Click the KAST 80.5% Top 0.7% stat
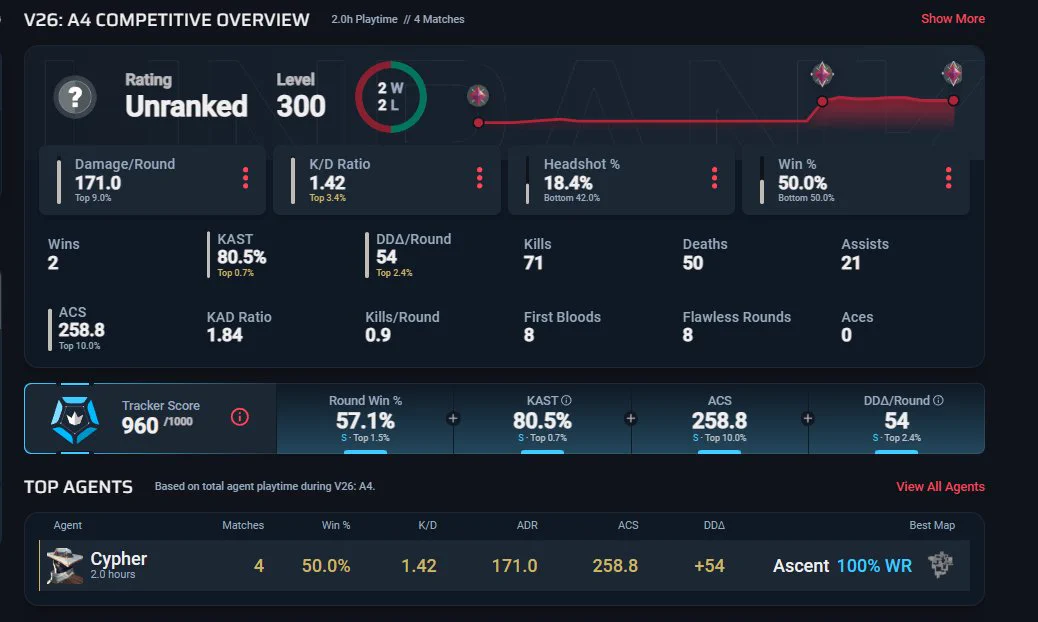The height and width of the screenshot is (622, 1038). pyautogui.click(x=238, y=255)
